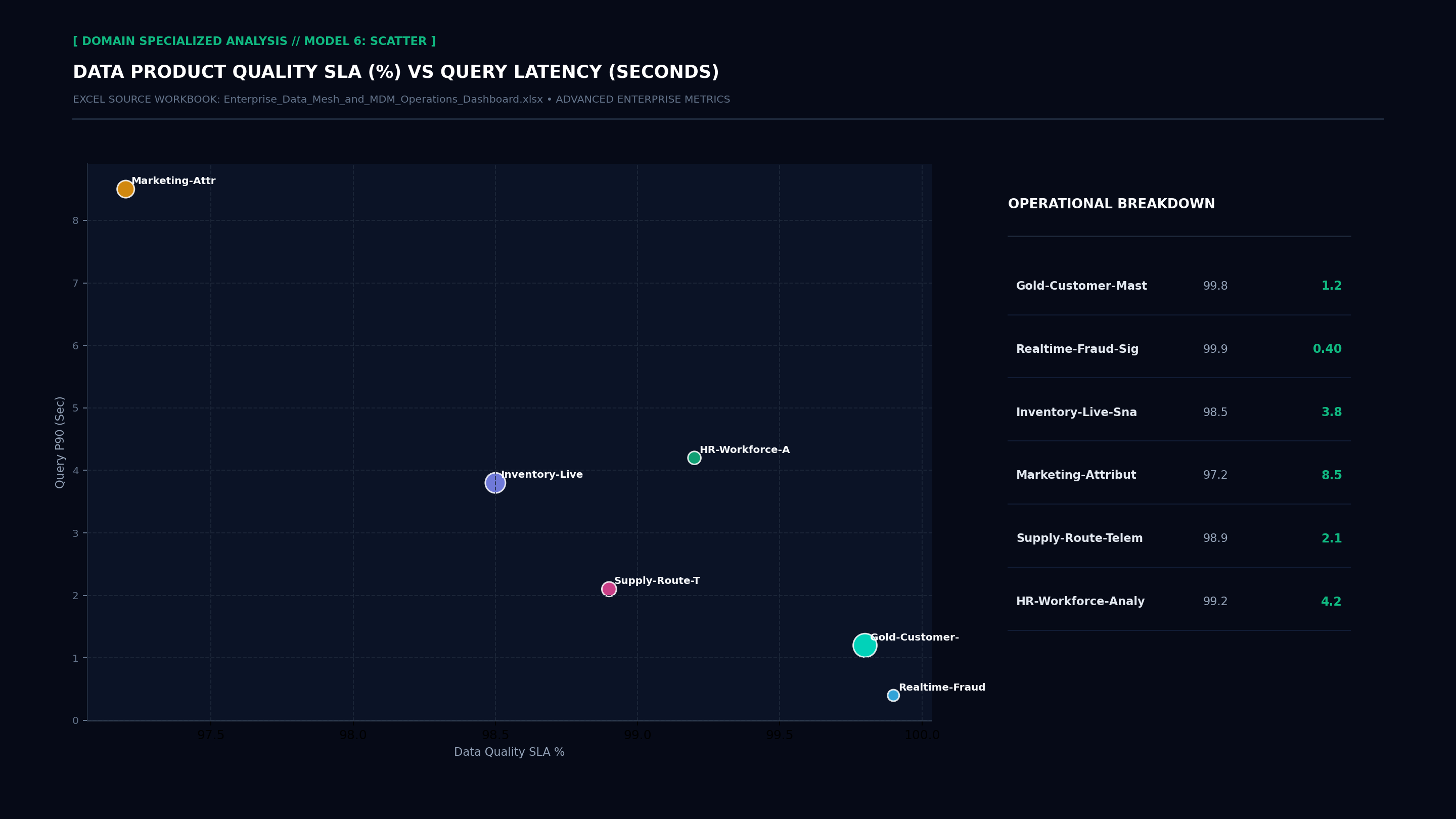Click the 97.2 SLA value

pos(1215,475)
